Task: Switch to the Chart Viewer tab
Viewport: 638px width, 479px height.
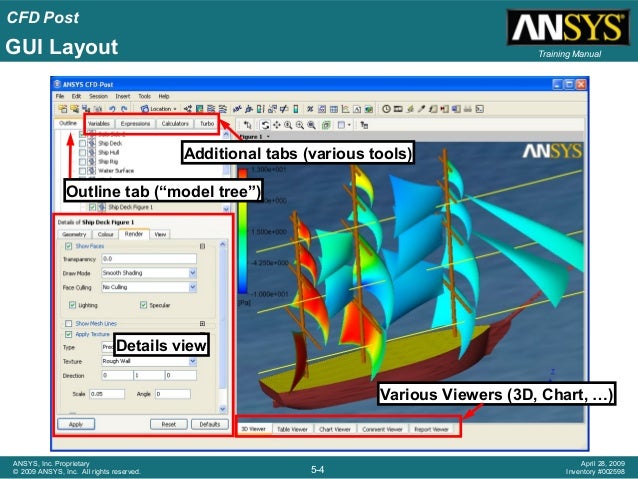Action: [x=334, y=429]
